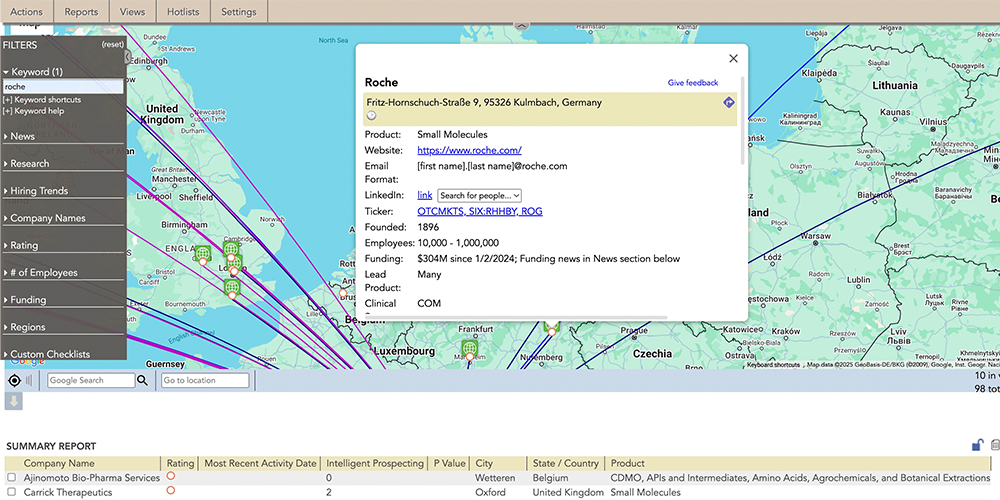The image size is (1000, 500).
Task: Sort by Intelligent Prospecting column header
Action: pyautogui.click(x=374, y=464)
